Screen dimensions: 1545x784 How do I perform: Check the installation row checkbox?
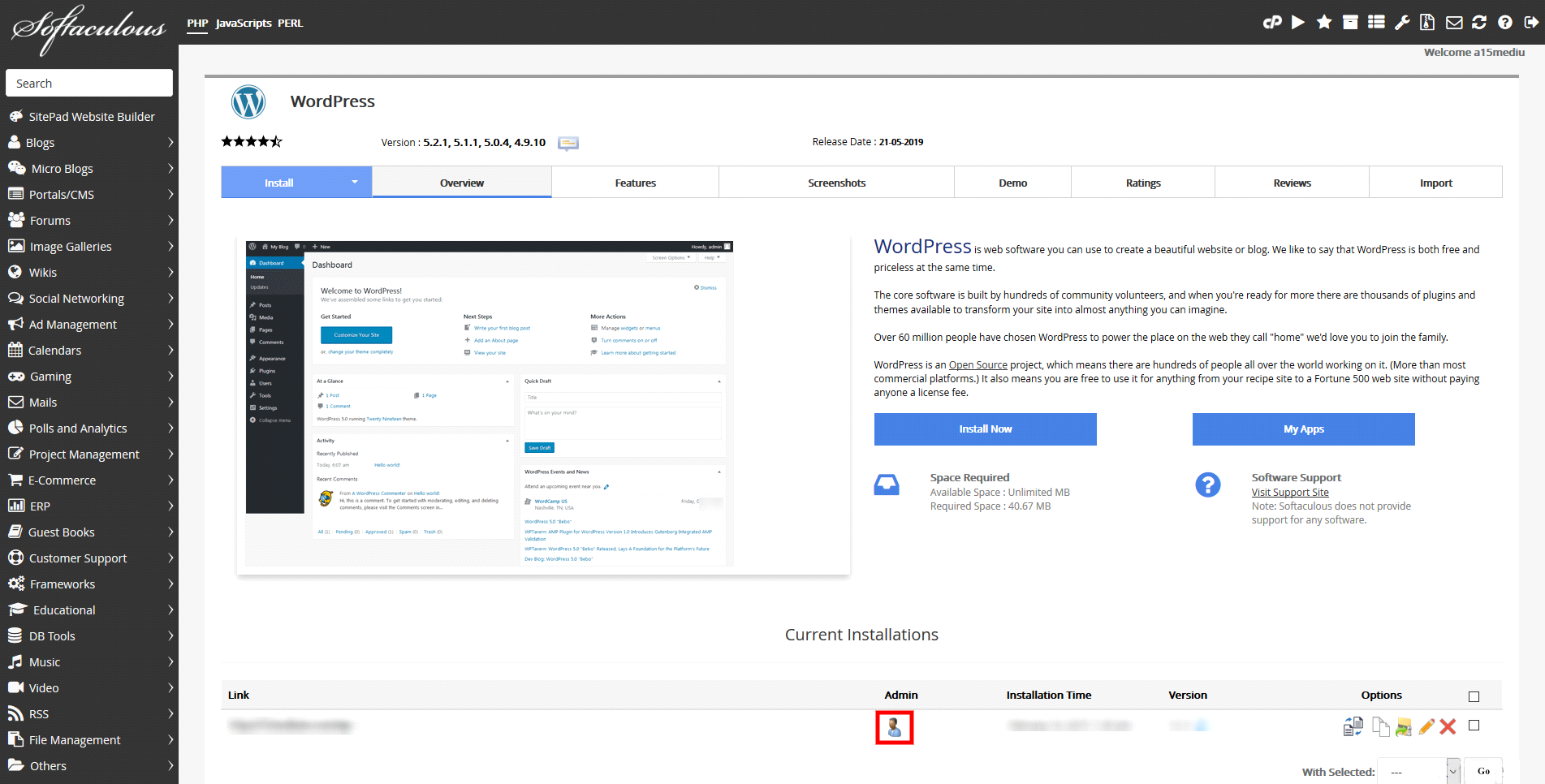coord(1475,725)
